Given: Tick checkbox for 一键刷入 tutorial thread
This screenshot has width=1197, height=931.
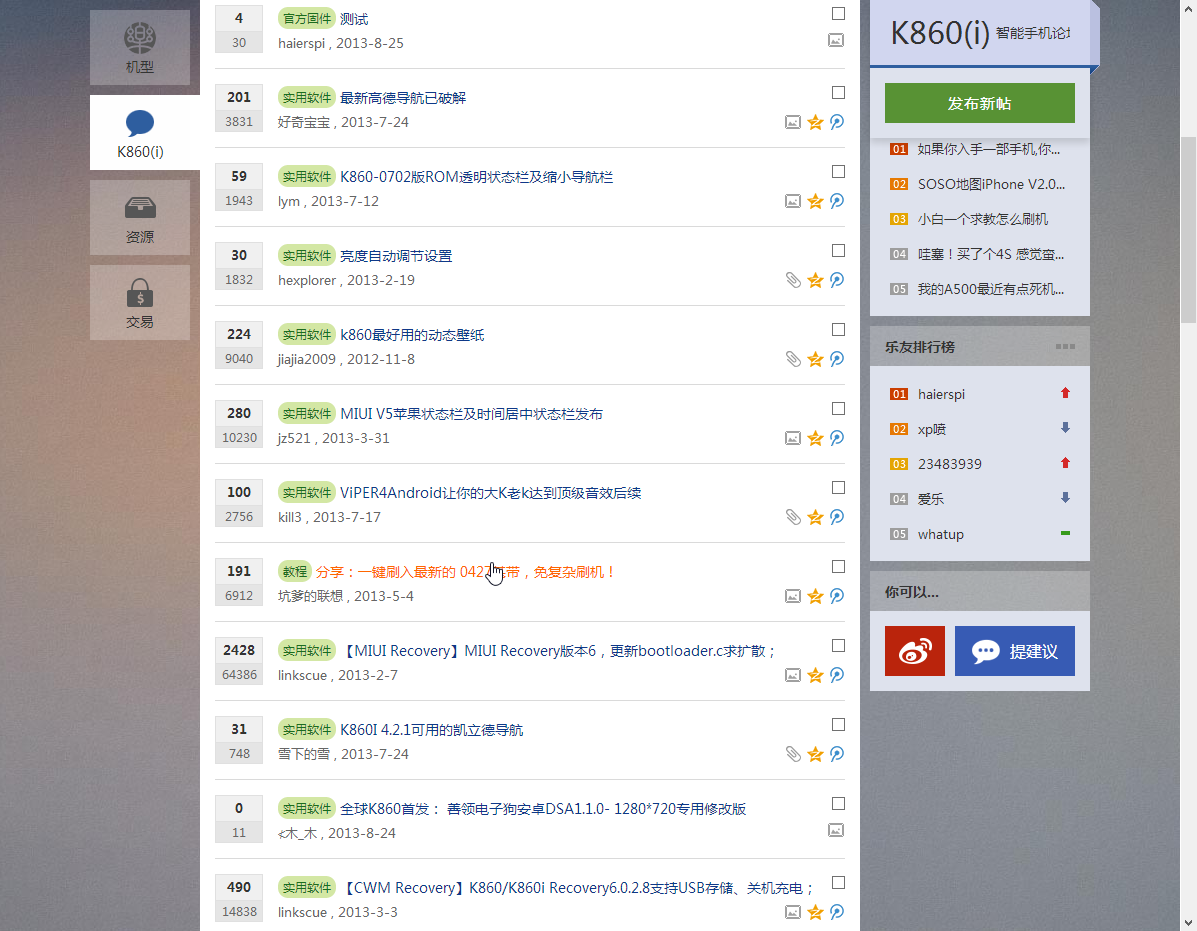Looking at the screenshot, I should [838, 566].
